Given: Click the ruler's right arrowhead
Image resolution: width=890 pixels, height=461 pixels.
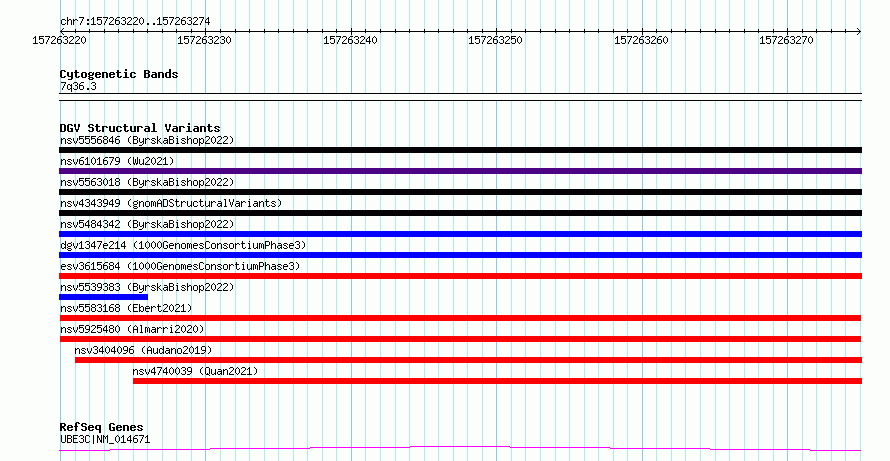Looking at the screenshot, I should tap(858, 31).
